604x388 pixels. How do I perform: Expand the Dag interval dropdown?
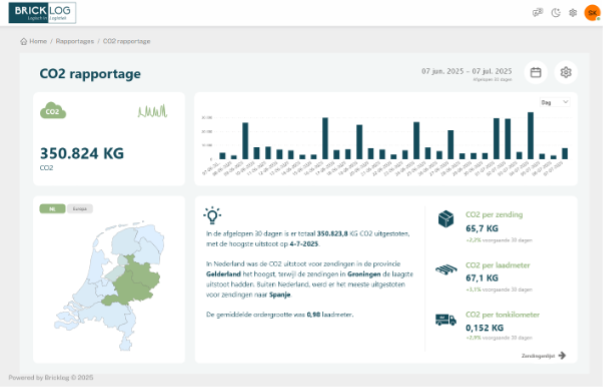pos(555,102)
